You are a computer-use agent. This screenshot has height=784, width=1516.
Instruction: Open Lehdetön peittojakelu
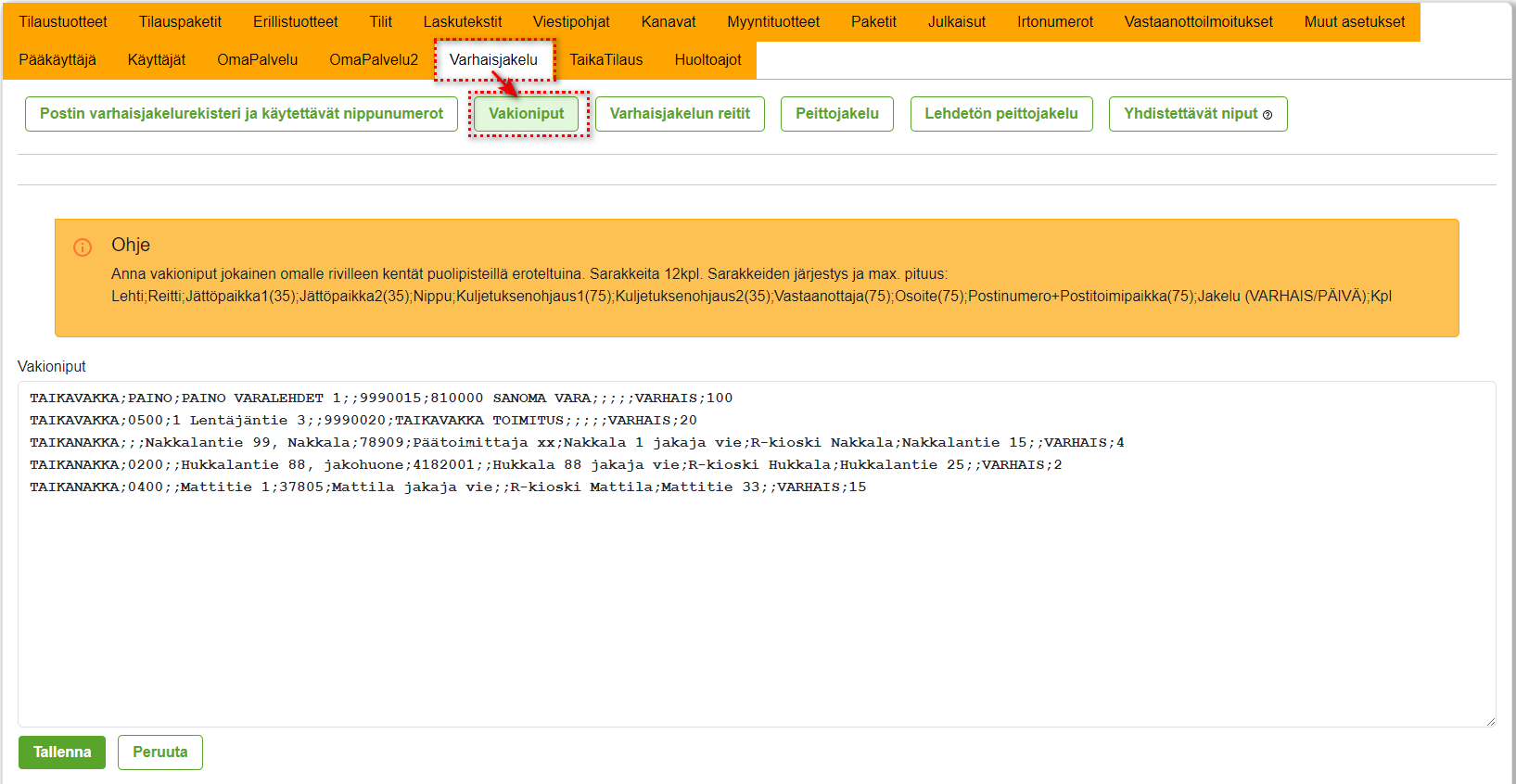(1001, 114)
